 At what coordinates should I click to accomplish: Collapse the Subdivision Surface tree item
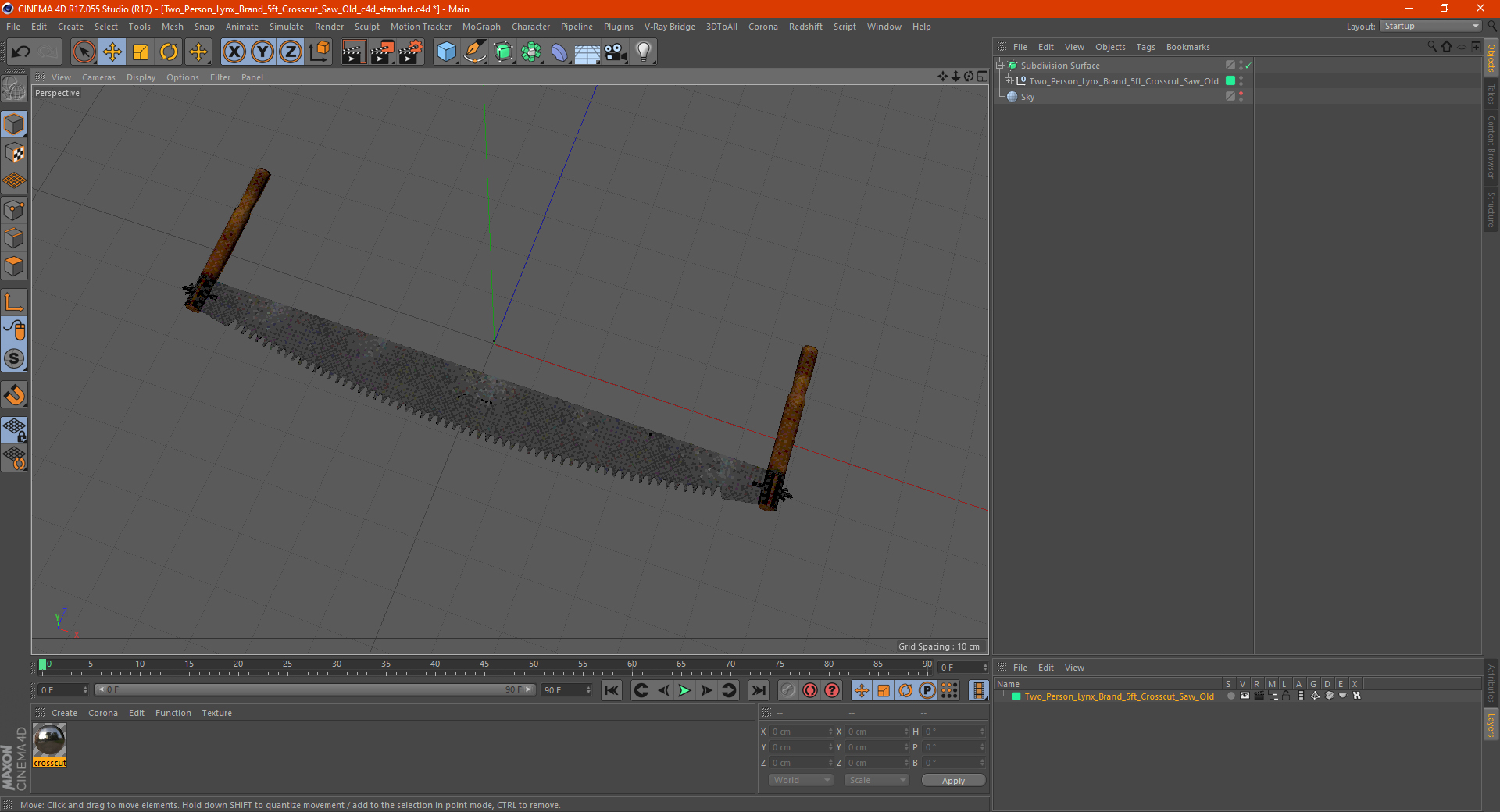click(x=1000, y=66)
